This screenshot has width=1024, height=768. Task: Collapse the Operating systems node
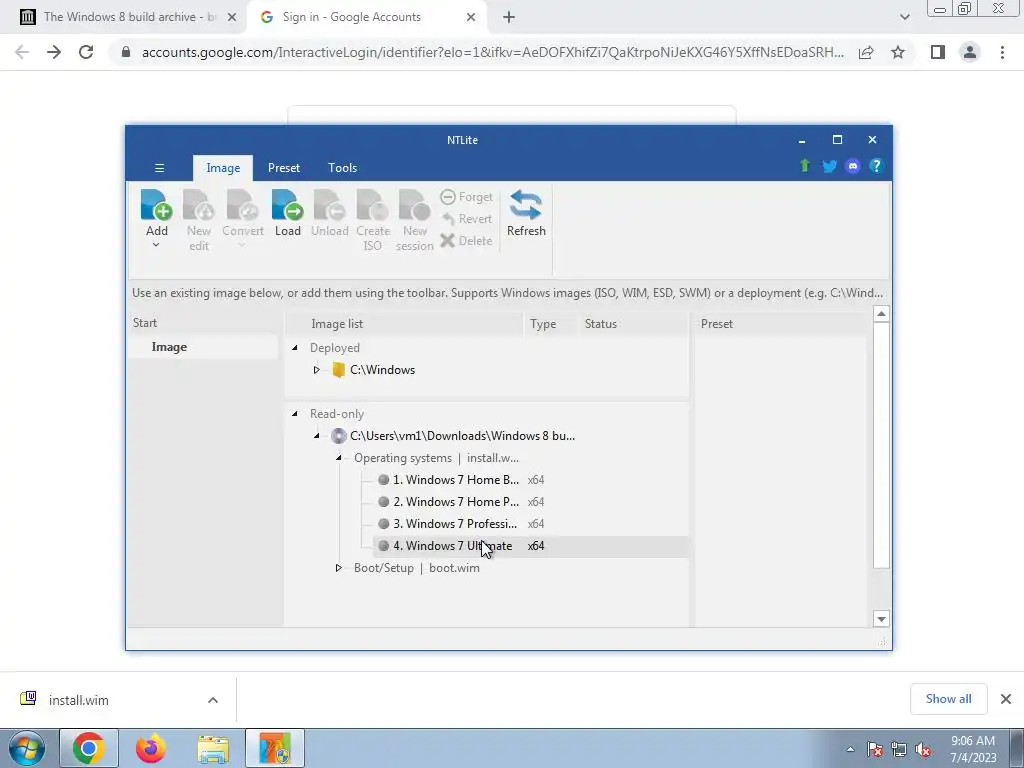pos(338,458)
